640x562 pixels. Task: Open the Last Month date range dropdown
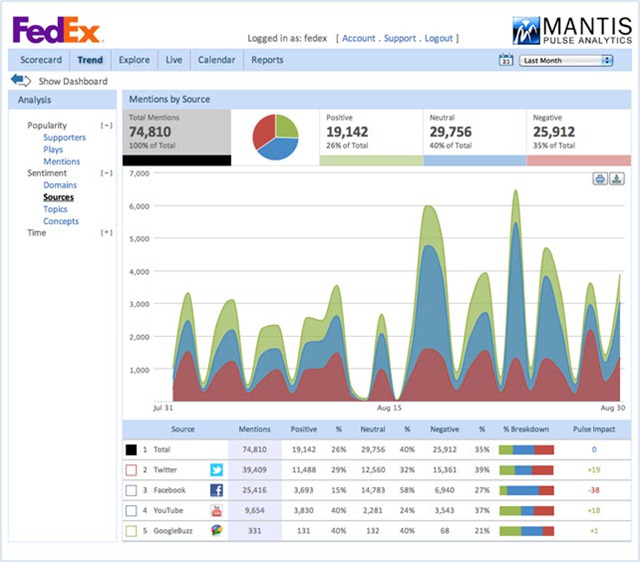tap(566, 60)
